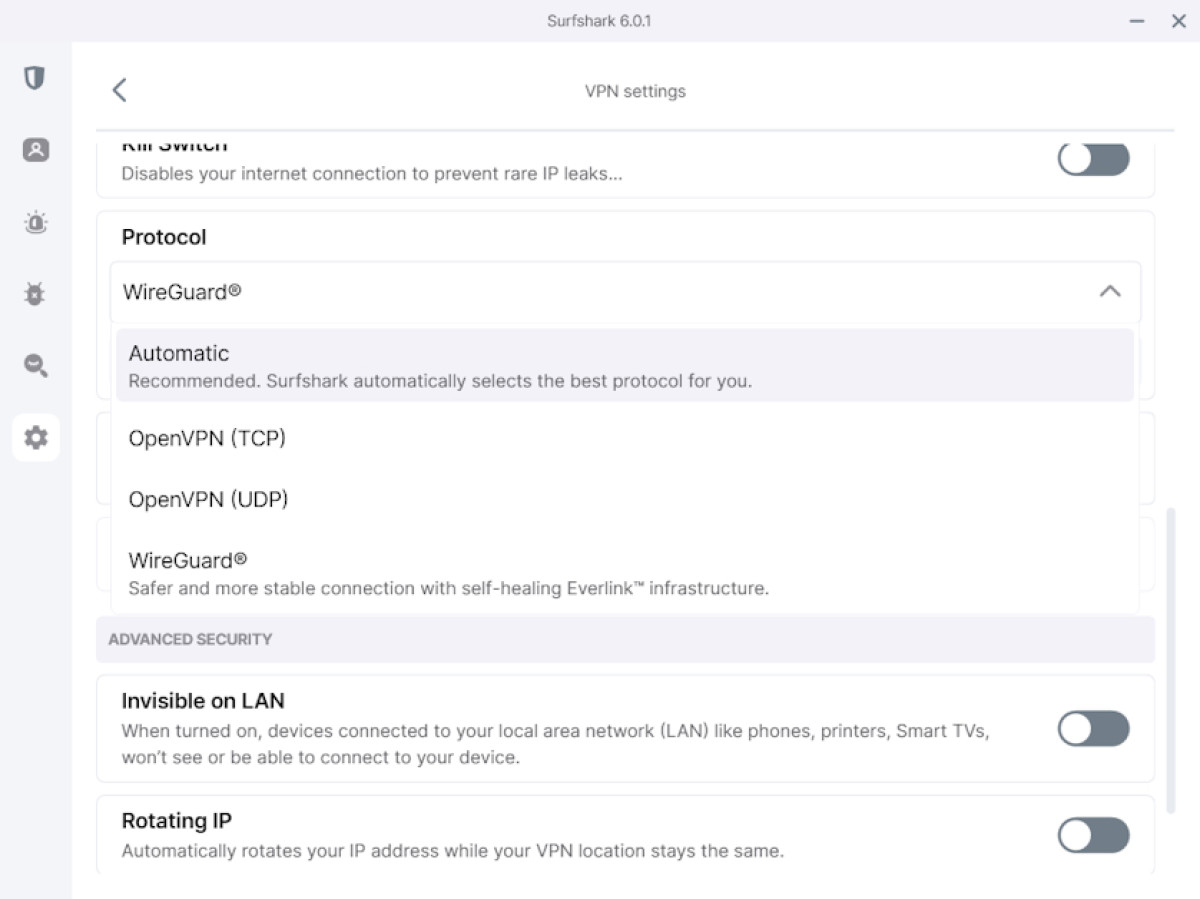This screenshot has height=899, width=1200.
Task: Click the ADVANCED SECURITY section header
Action: click(625, 639)
